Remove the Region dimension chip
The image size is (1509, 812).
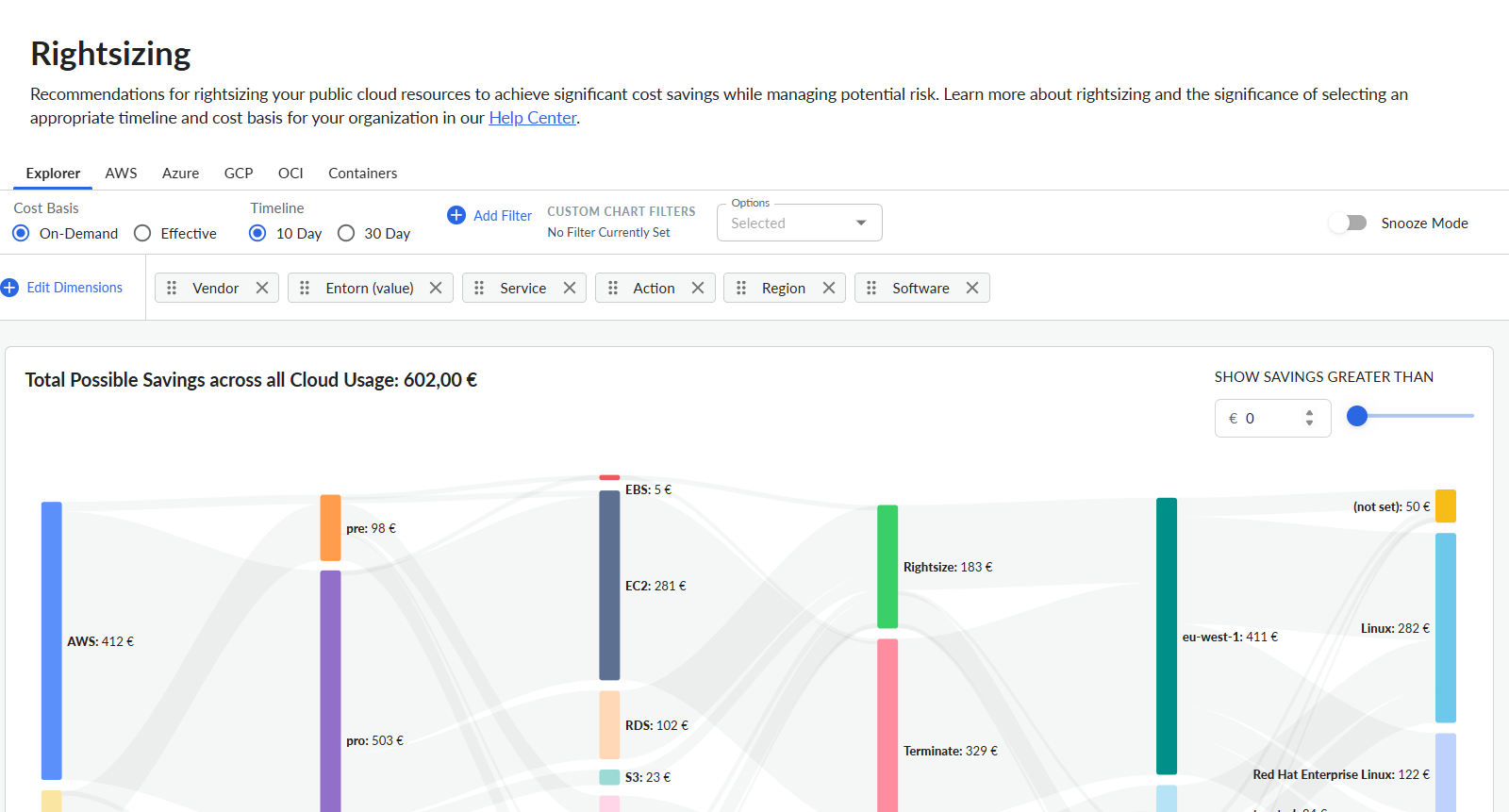[829, 288]
